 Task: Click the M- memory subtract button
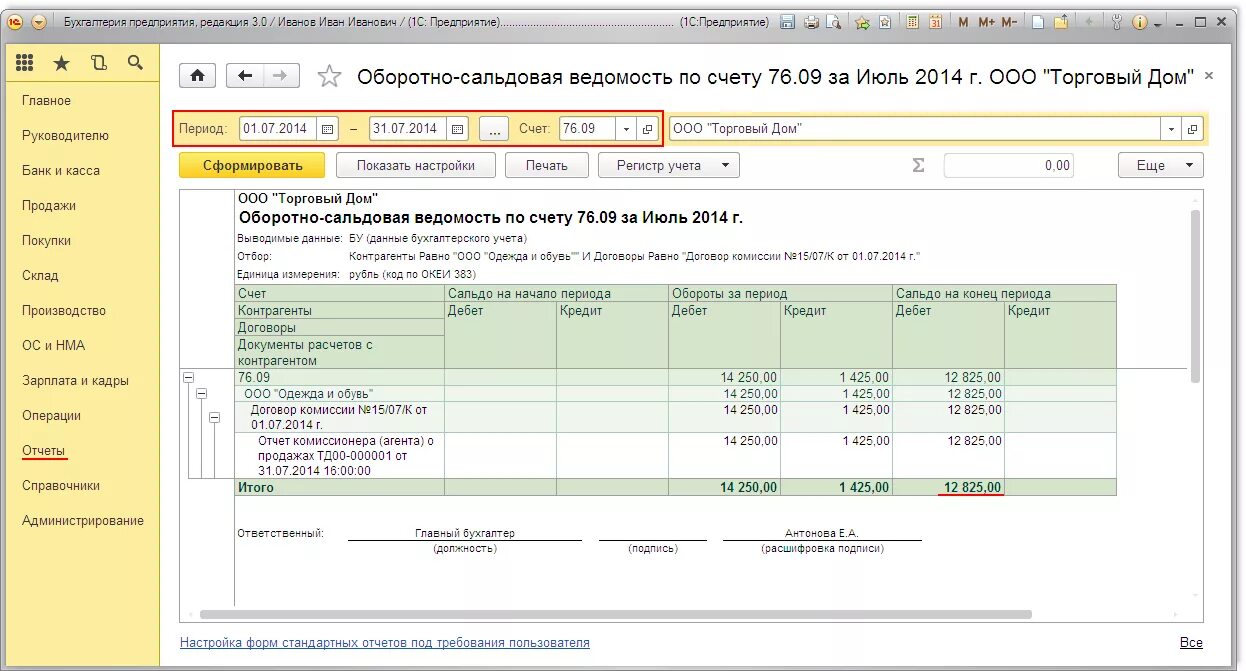(x=1009, y=22)
